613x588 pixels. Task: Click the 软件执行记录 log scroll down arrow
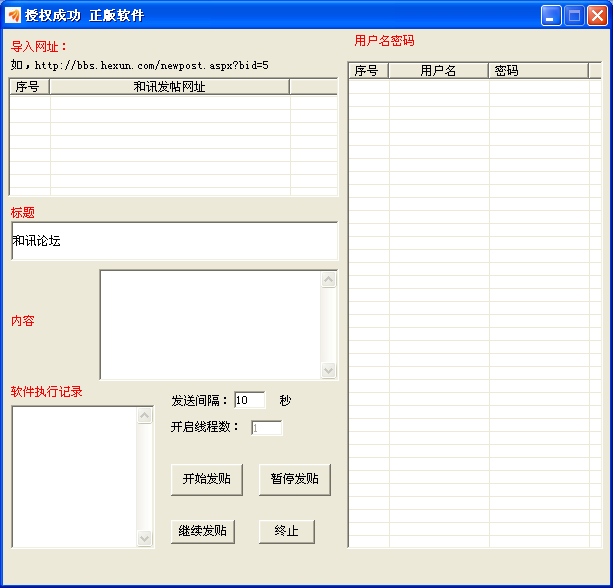(x=145, y=538)
